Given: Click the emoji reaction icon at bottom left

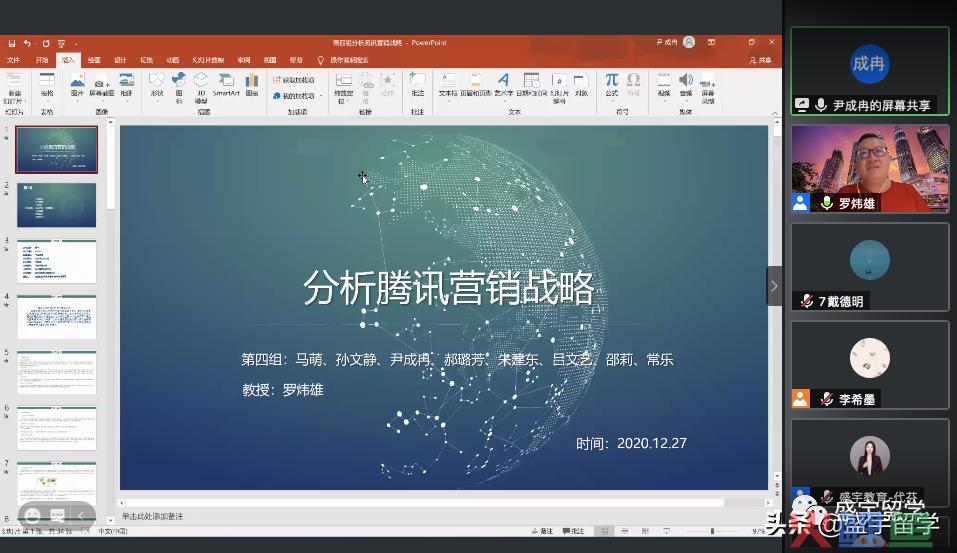Looking at the screenshot, I should (32, 516).
